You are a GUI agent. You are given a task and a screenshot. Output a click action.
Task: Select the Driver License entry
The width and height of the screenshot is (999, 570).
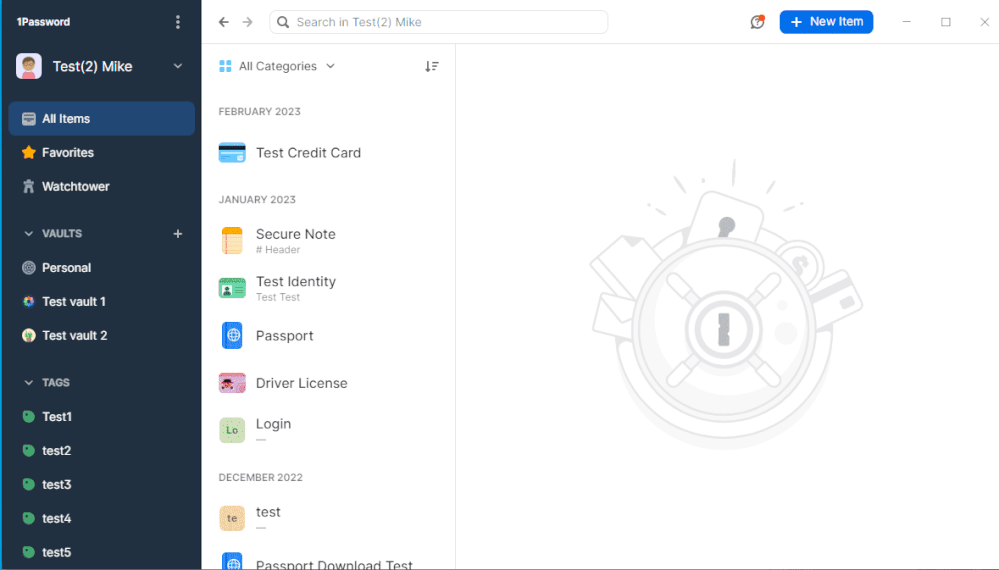(301, 383)
